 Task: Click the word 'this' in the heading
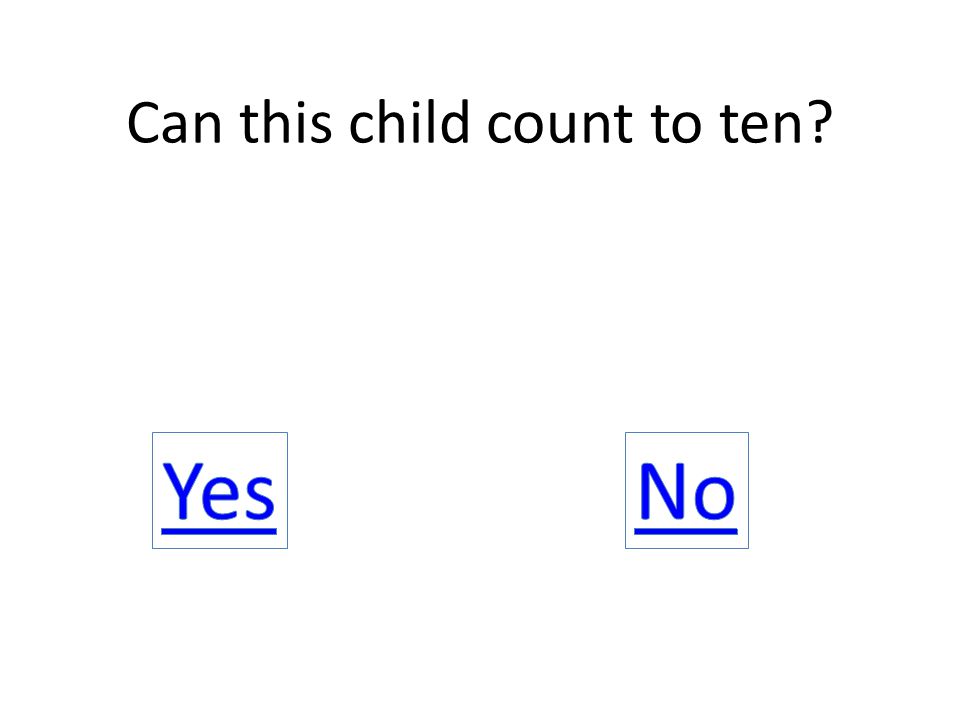coord(286,122)
